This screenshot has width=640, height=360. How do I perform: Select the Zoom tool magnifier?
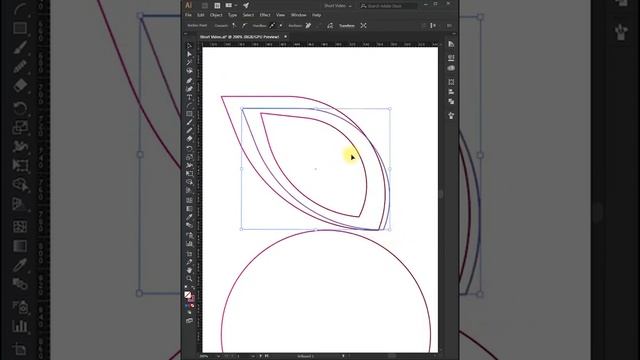189,278
